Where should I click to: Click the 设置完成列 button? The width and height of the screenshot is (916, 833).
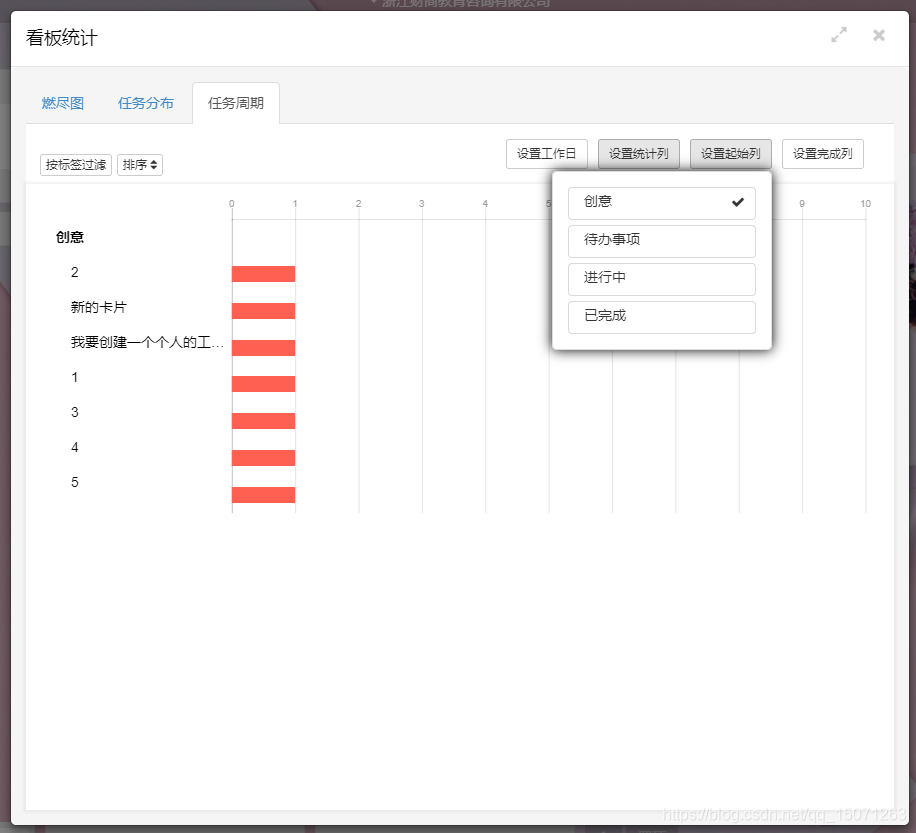pyautogui.click(x=822, y=153)
